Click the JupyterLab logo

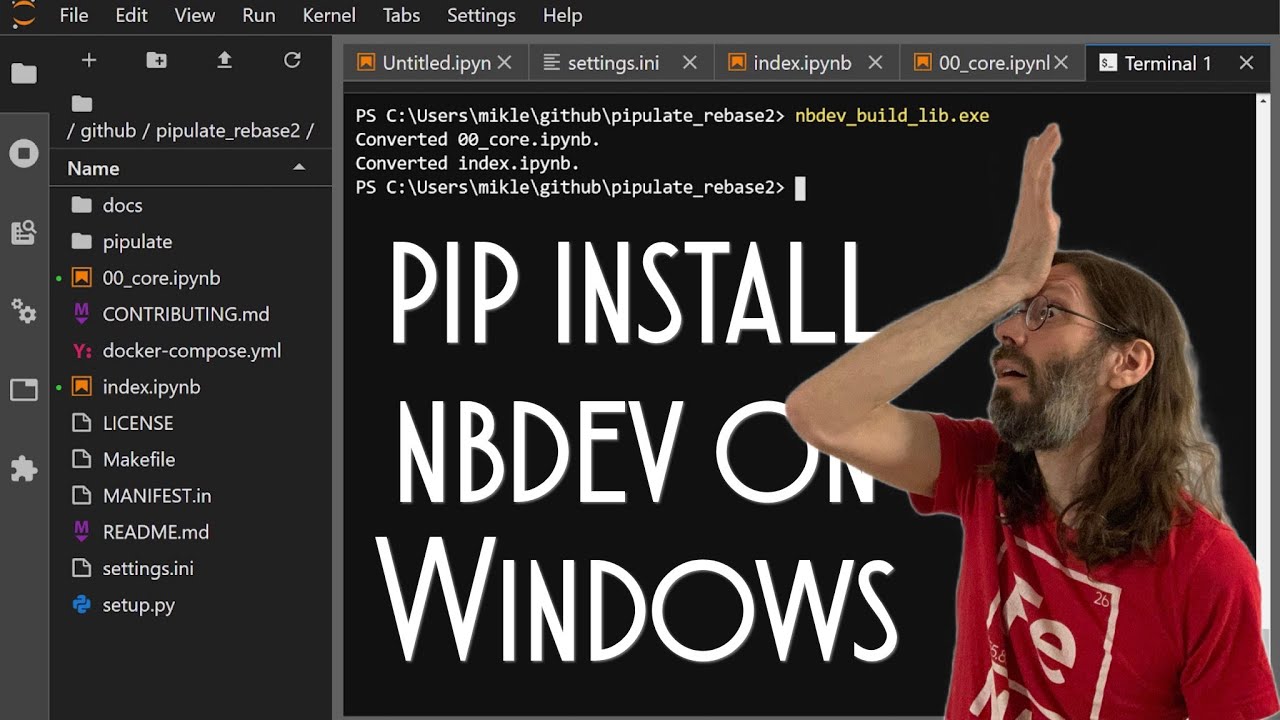click(24, 14)
